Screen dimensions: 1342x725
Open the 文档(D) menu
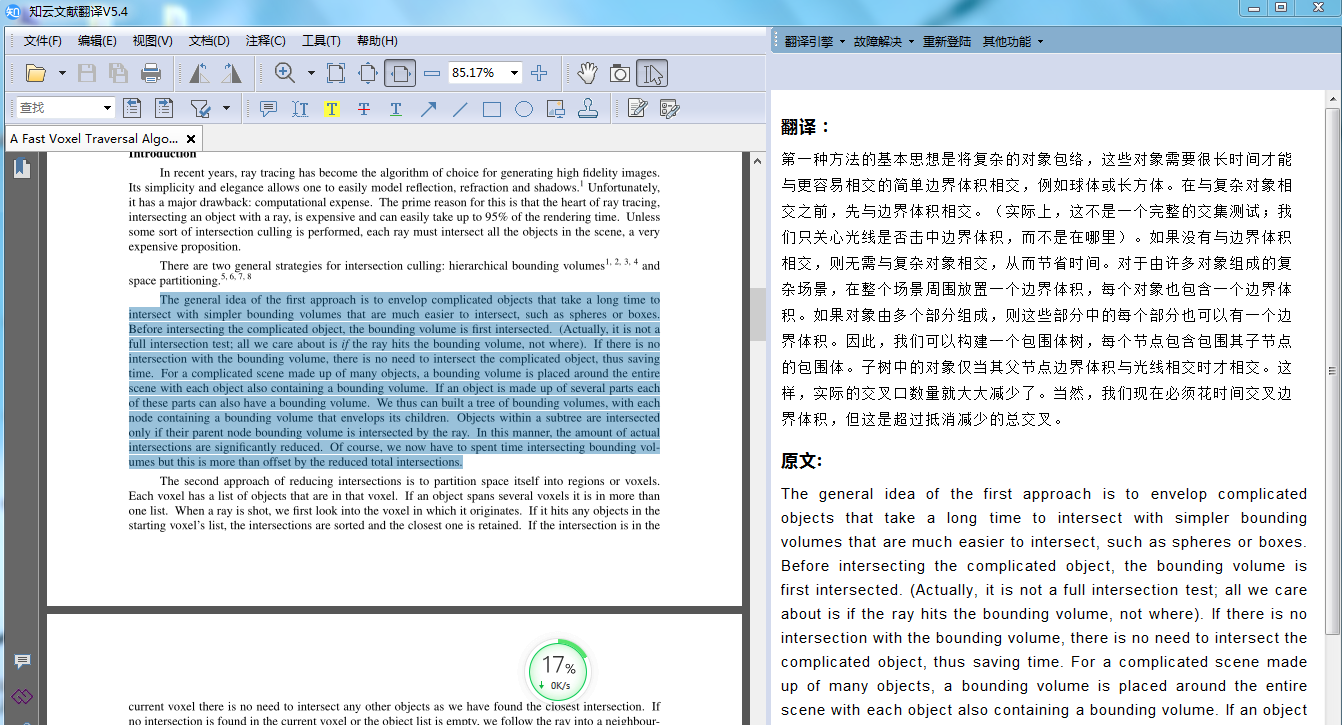tap(209, 41)
